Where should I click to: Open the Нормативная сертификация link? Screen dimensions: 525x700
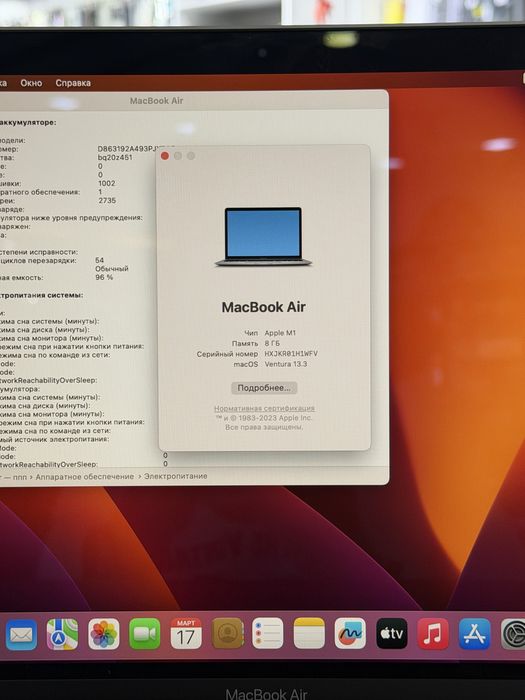[x=264, y=408]
